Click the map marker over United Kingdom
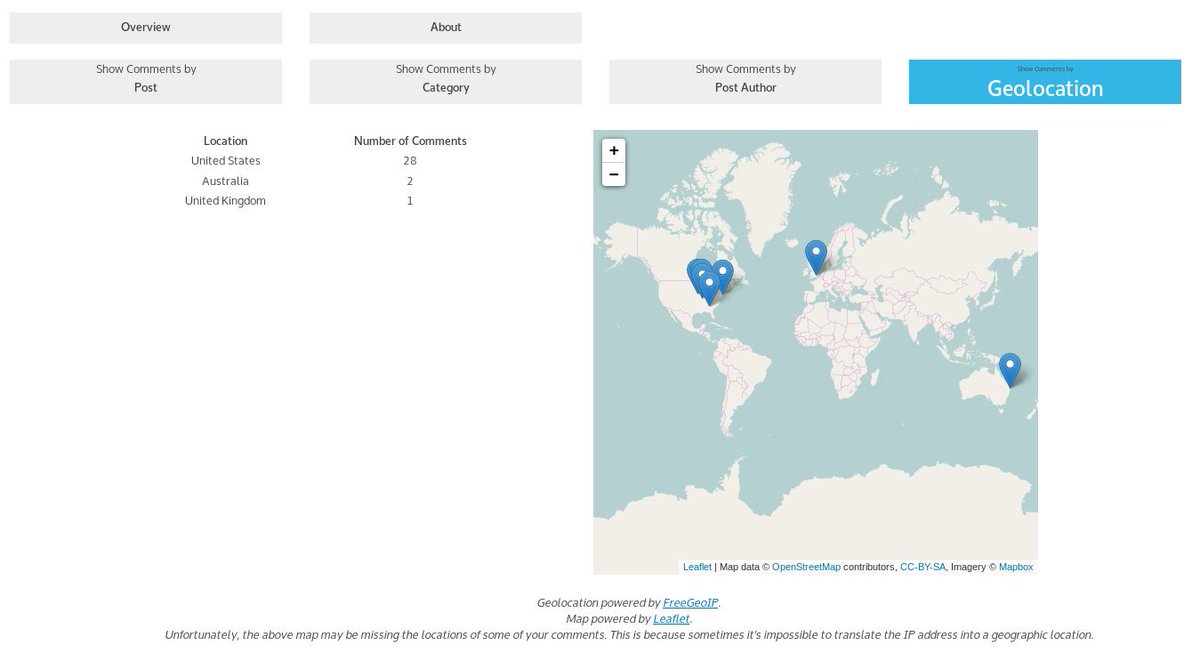The width and height of the screenshot is (1200, 661). pyautogui.click(x=816, y=257)
